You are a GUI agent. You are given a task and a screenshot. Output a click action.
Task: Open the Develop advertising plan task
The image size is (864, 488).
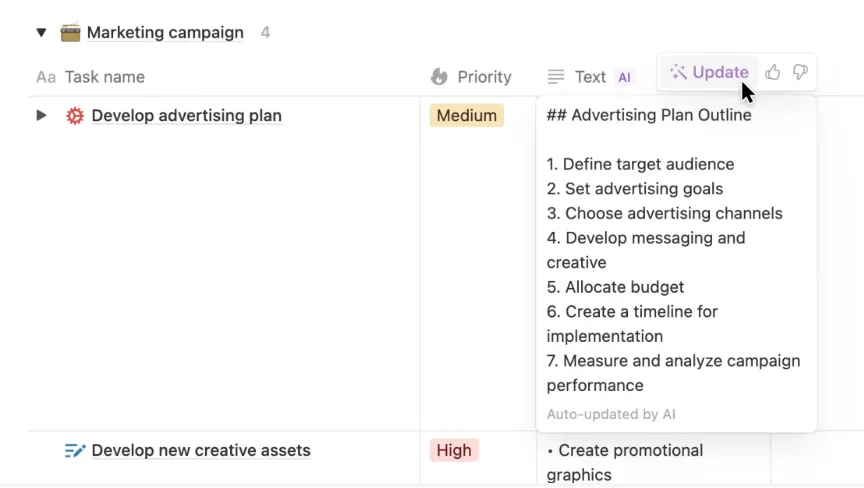point(186,116)
